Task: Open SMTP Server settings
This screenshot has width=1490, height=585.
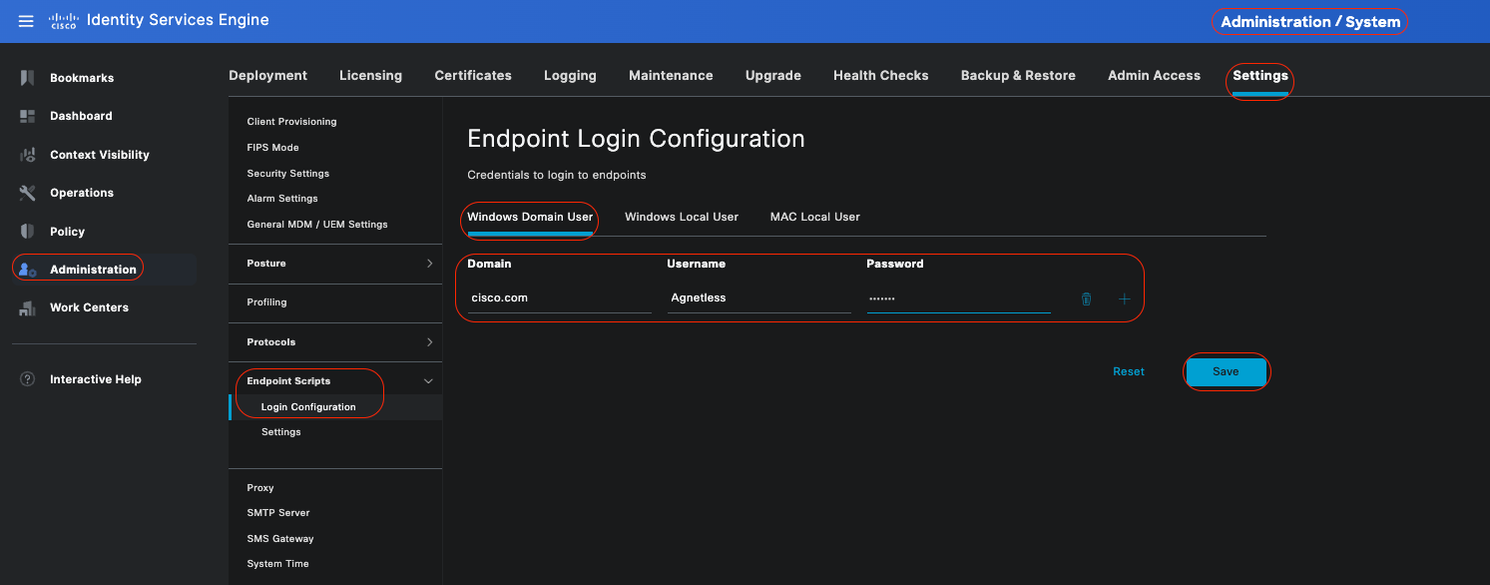Action: [x=278, y=513]
